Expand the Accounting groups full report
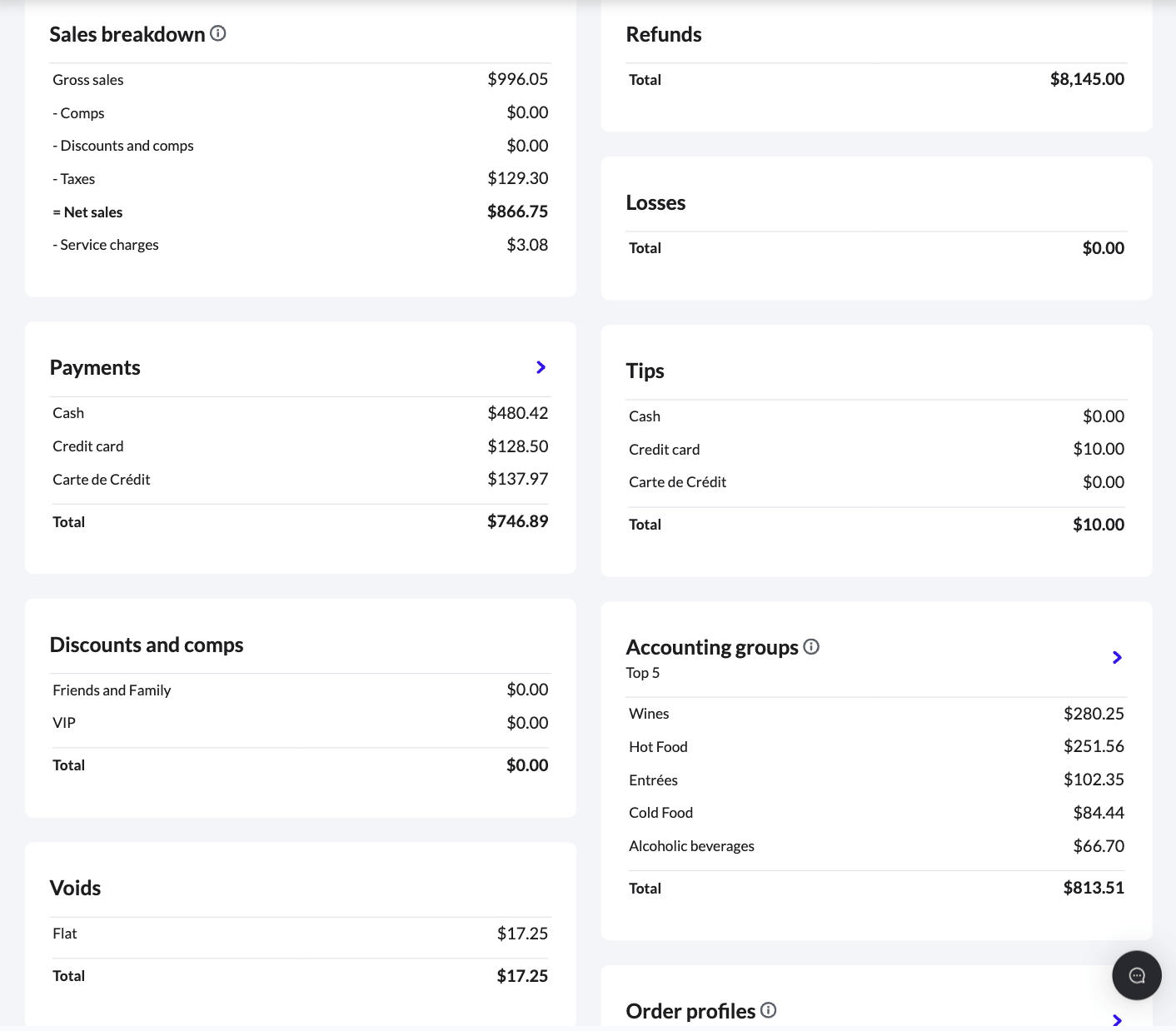The image size is (1176, 1031). (1117, 657)
